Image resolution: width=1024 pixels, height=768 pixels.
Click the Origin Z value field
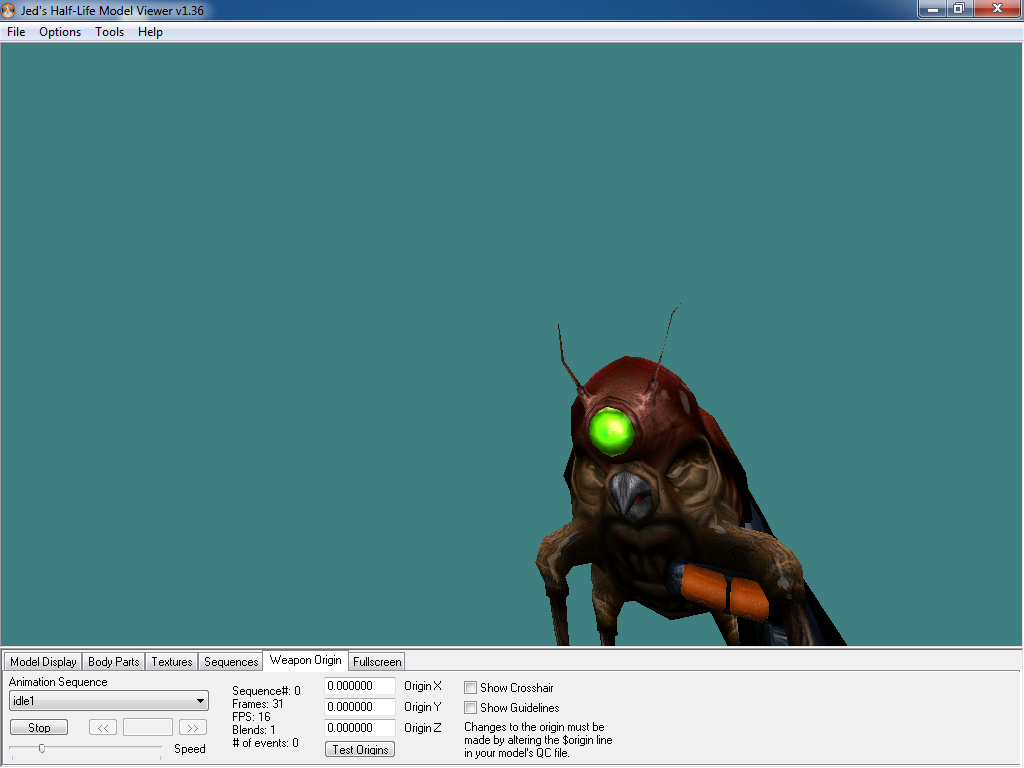click(360, 728)
